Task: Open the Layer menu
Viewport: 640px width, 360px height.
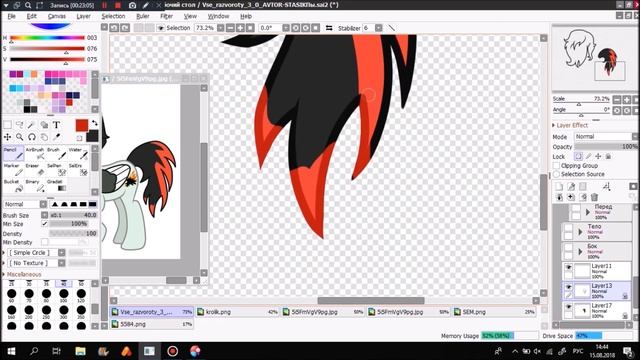Action: pyautogui.click(x=84, y=16)
